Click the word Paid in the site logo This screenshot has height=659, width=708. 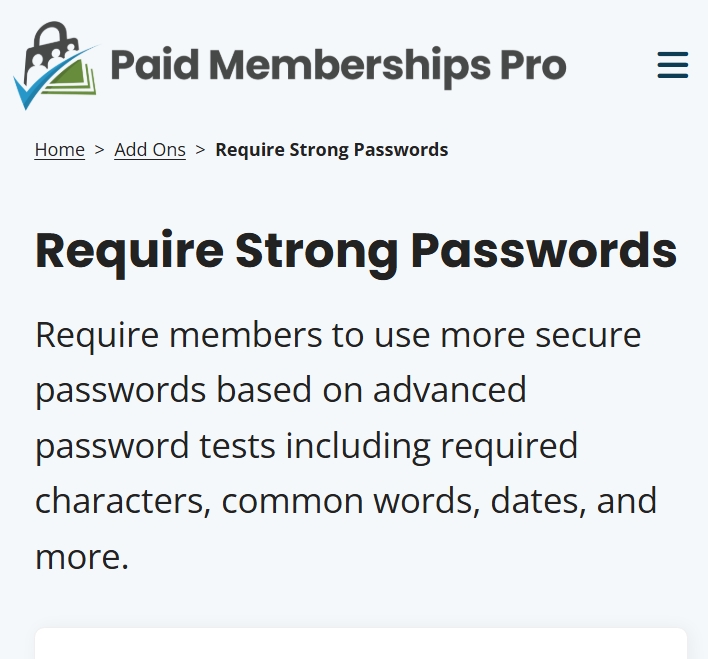(x=155, y=65)
